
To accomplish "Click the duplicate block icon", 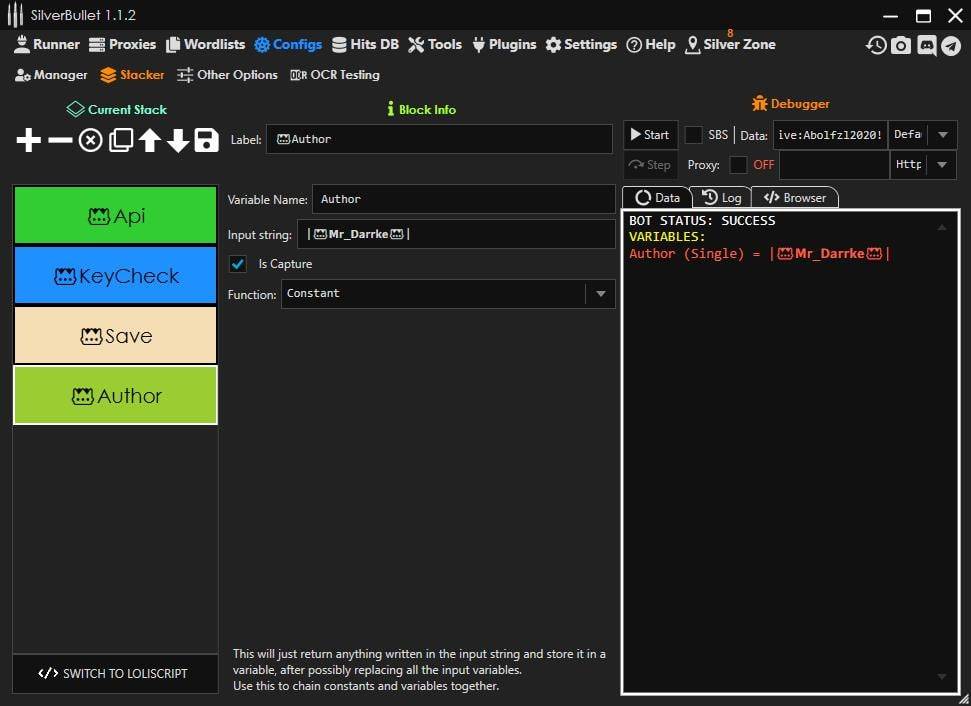I will (x=120, y=141).
